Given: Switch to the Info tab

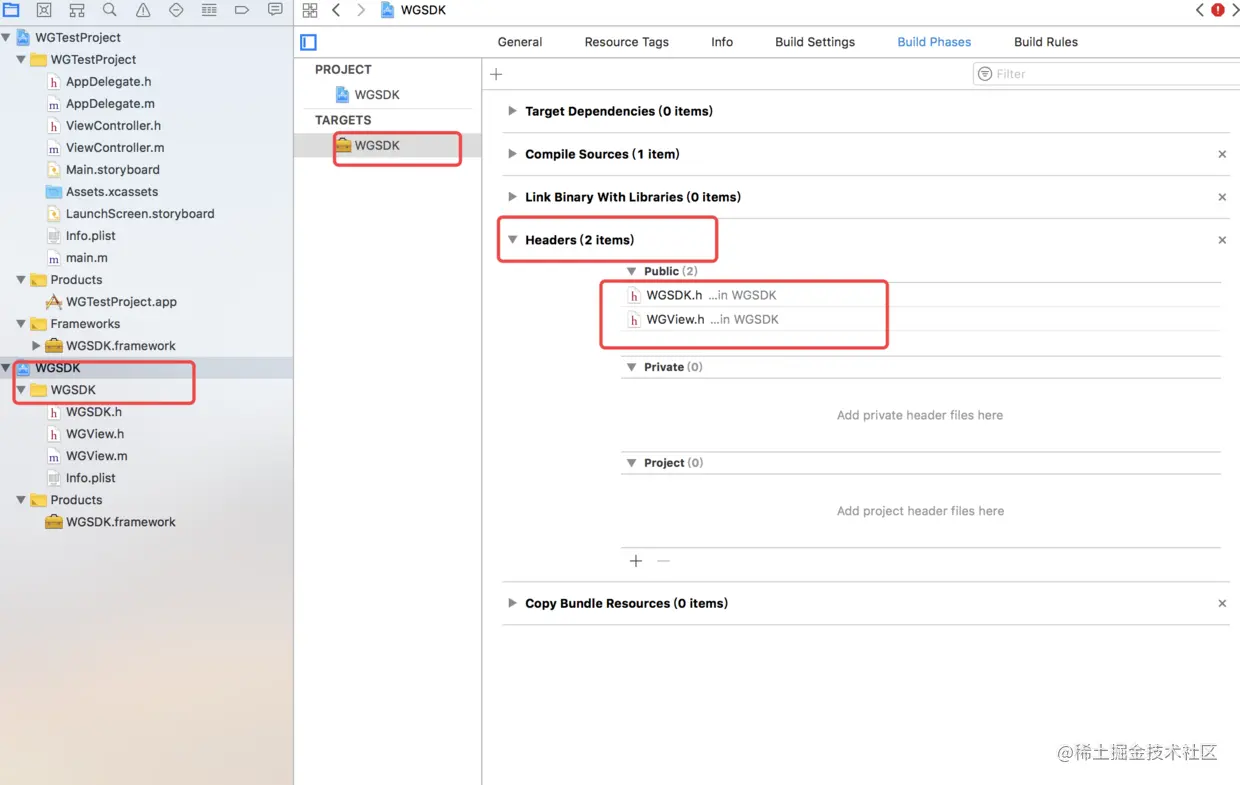Looking at the screenshot, I should coord(722,42).
